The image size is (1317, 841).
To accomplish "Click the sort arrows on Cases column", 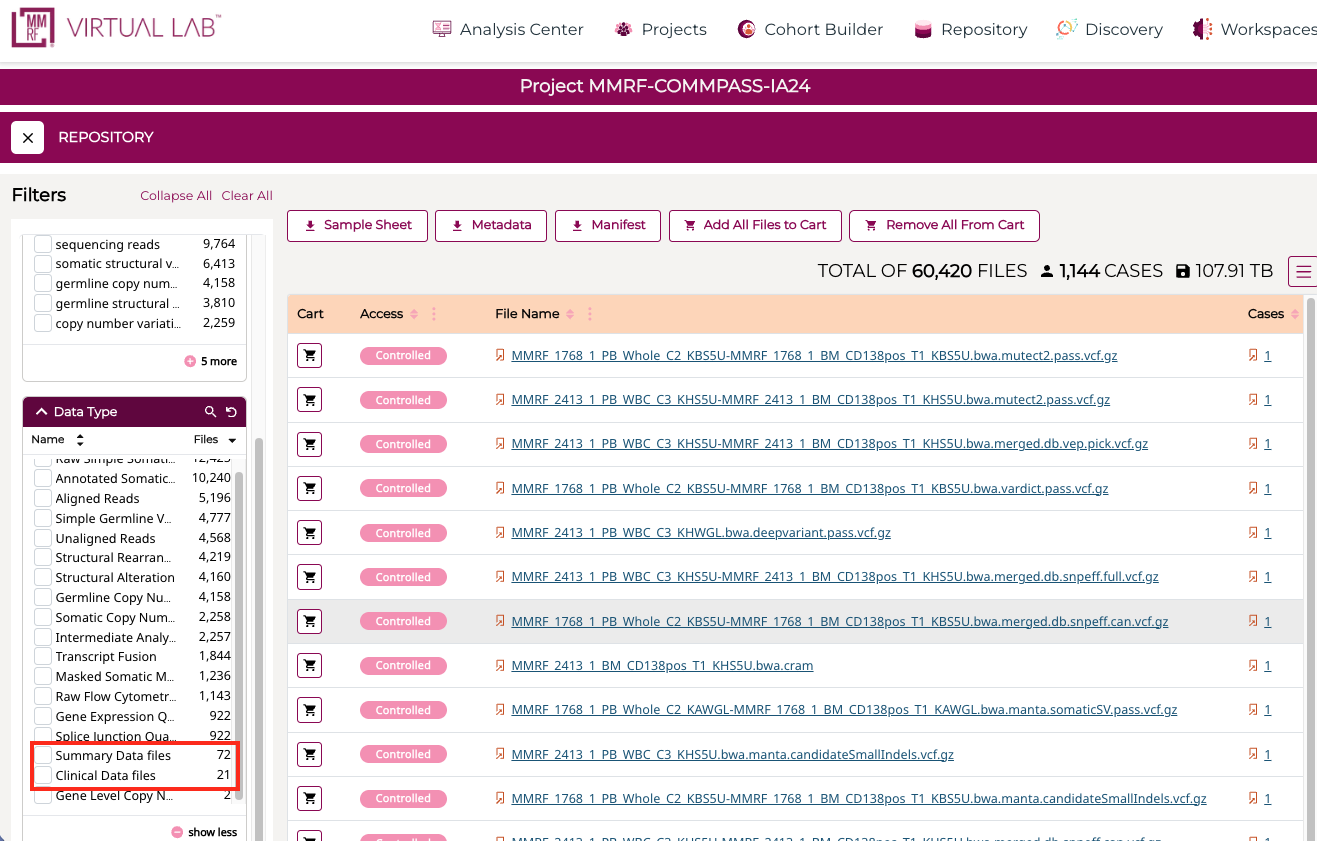I will coord(1296,314).
